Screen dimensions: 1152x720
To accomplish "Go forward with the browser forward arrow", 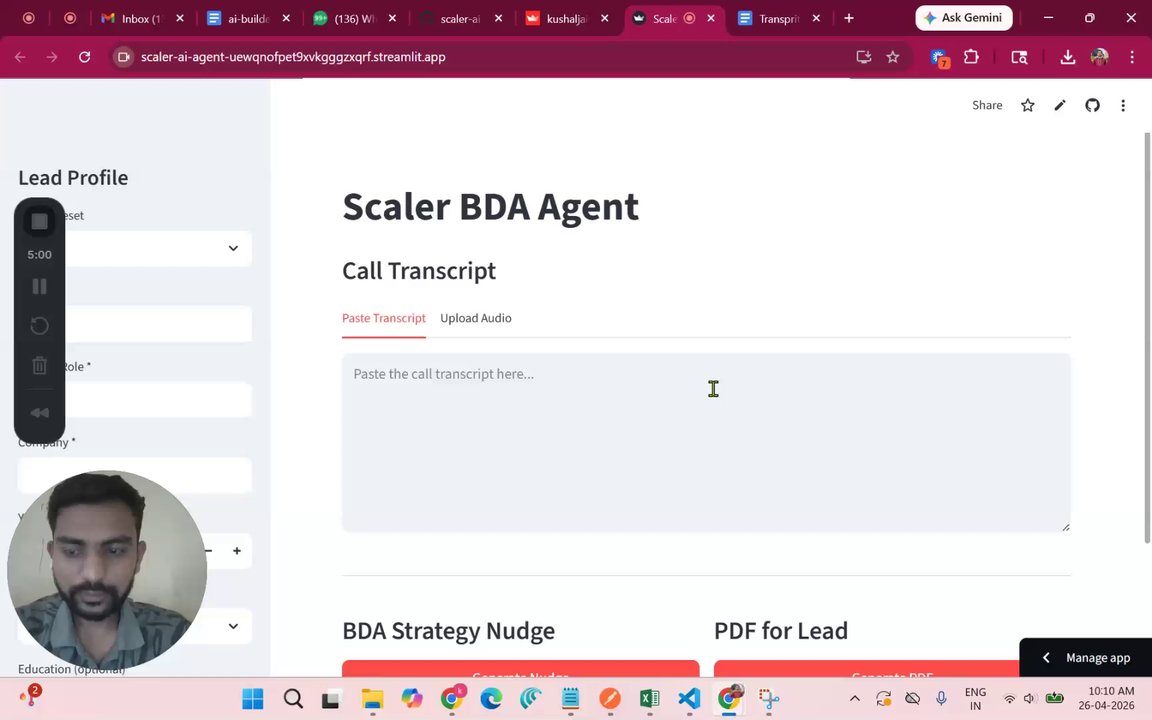I will point(51,57).
